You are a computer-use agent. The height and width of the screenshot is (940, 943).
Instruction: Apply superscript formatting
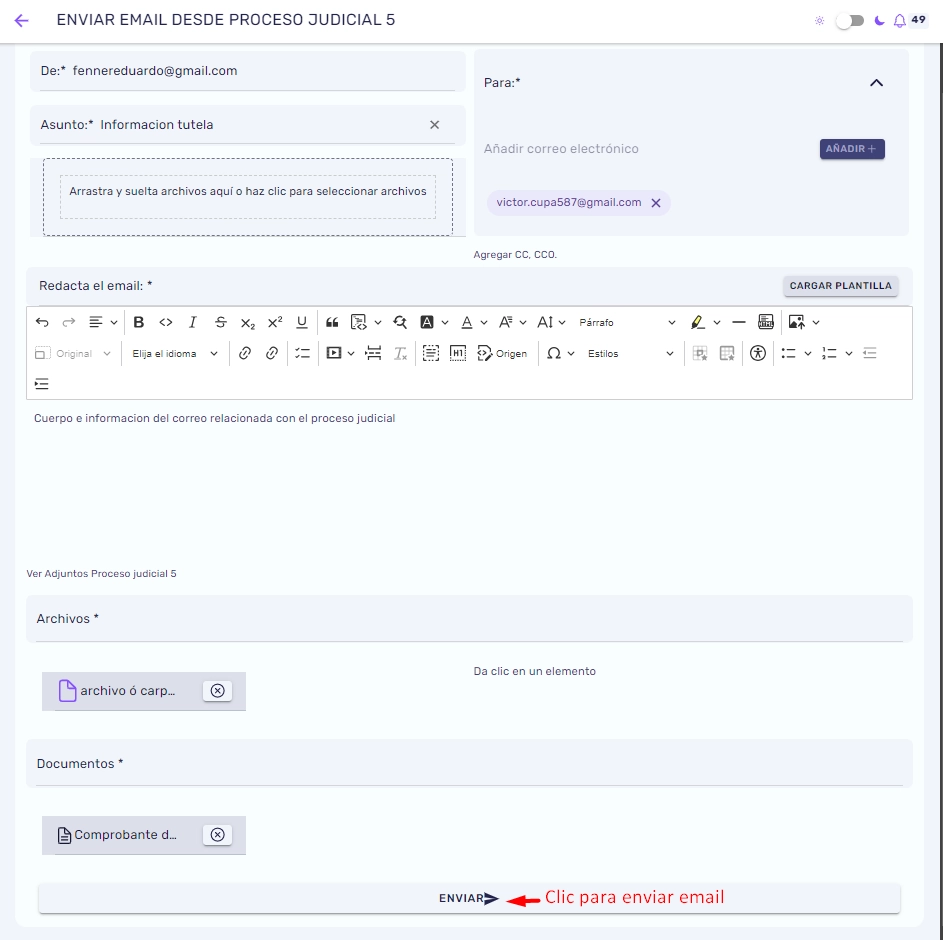click(275, 322)
